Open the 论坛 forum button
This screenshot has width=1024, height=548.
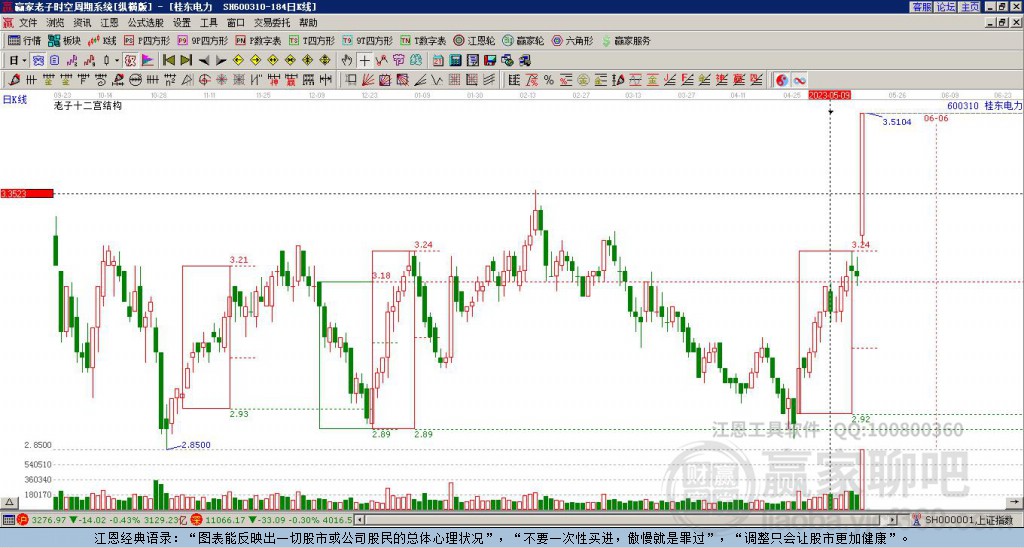(945, 7)
